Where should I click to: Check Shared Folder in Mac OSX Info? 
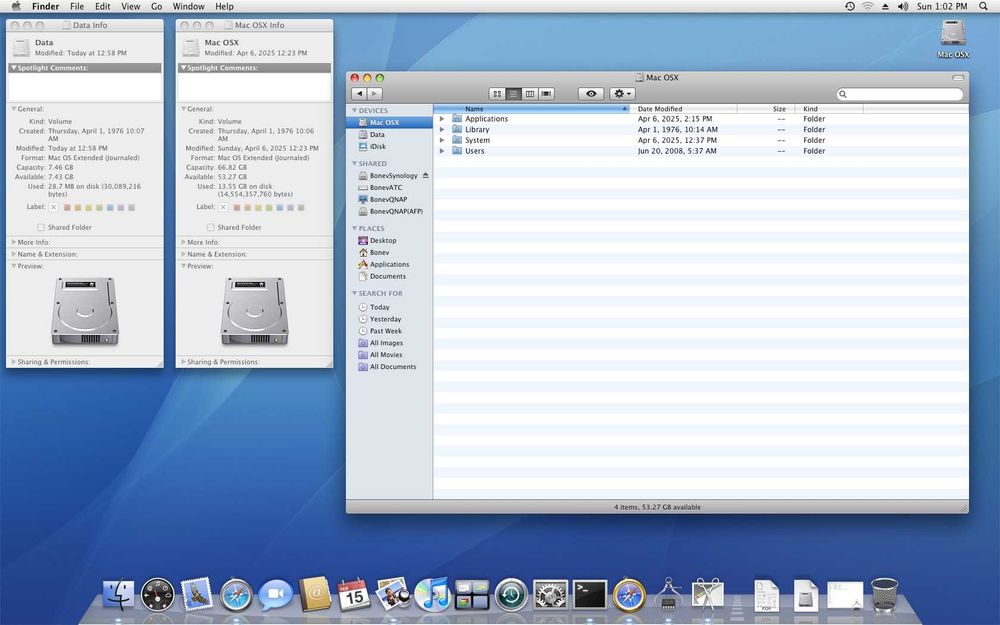point(210,227)
